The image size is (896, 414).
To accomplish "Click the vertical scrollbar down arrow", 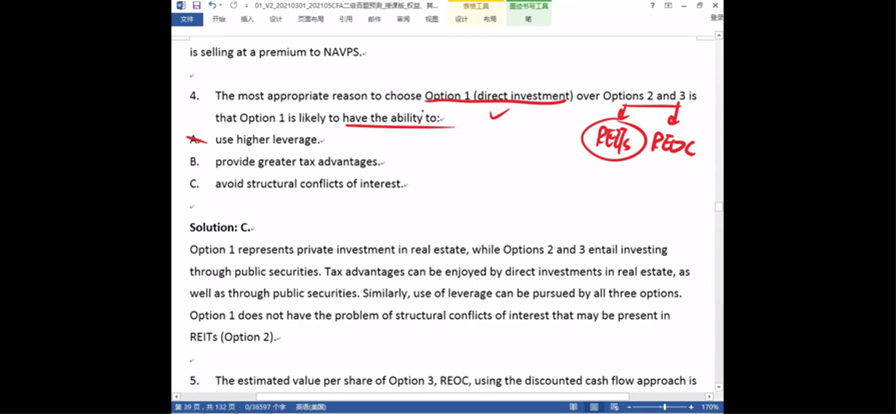I will (x=719, y=387).
